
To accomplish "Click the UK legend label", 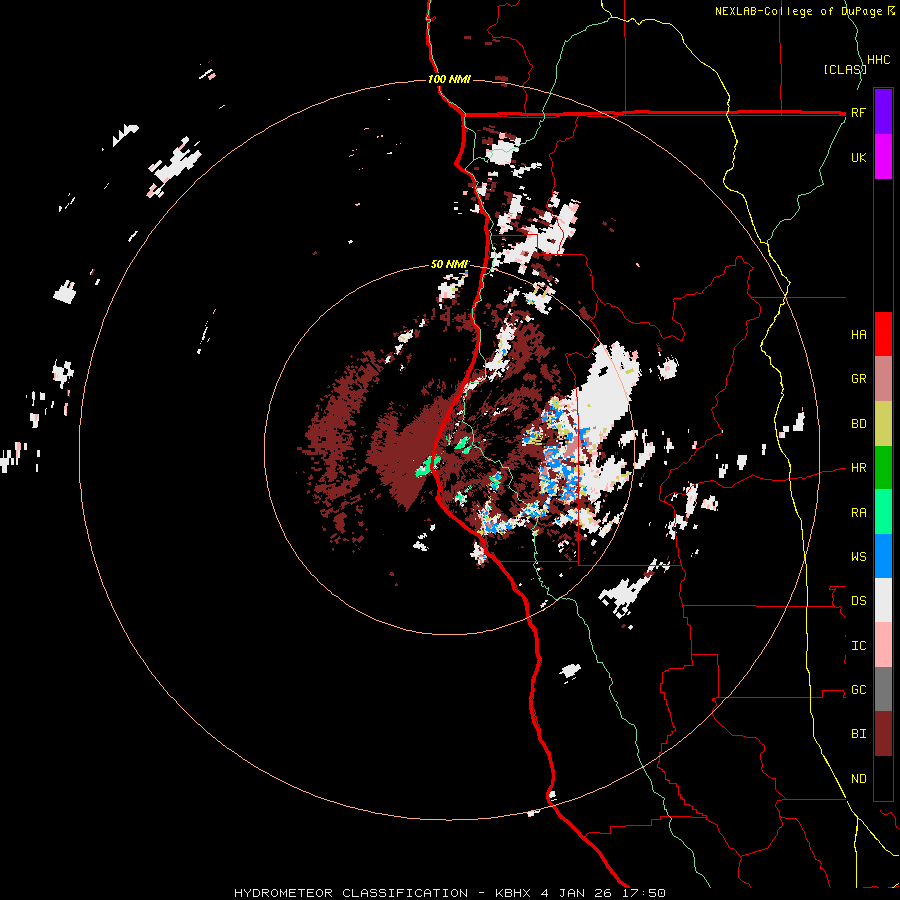I will 858,158.
